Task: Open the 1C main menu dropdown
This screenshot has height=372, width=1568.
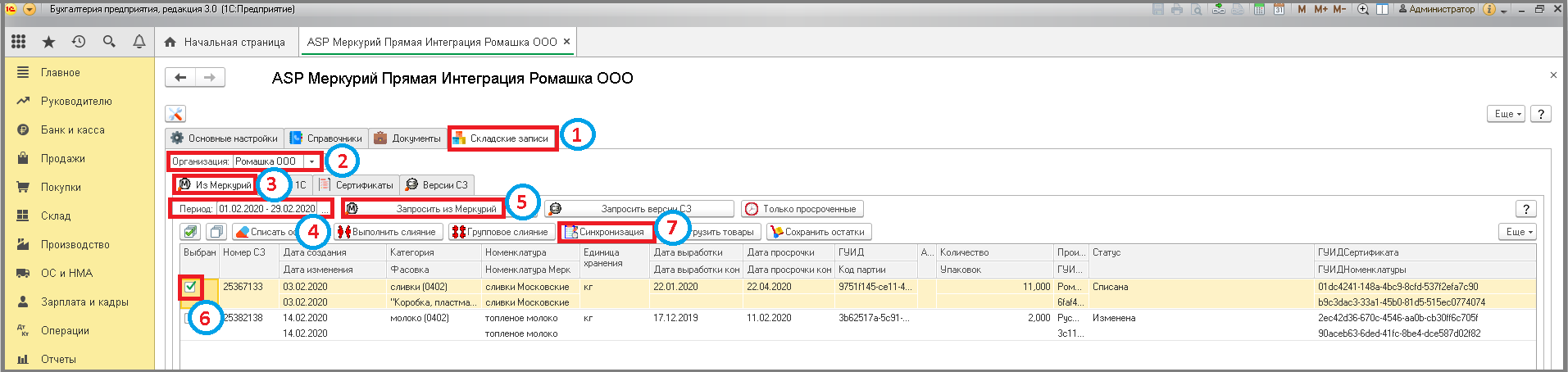Action: pyautogui.click(x=30, y=10)
